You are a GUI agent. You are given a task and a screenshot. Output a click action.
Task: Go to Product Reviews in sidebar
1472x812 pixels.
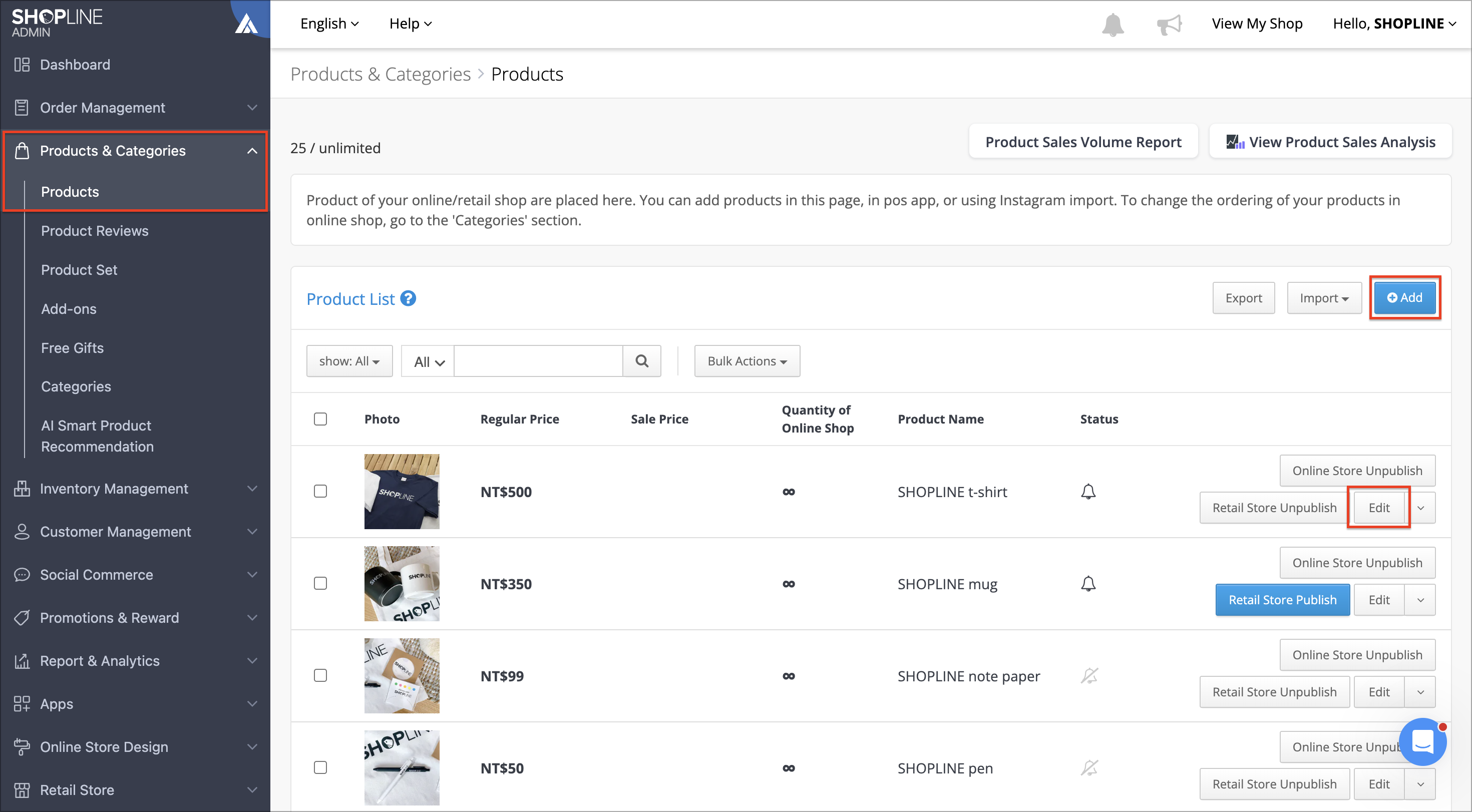coord(95,231)
